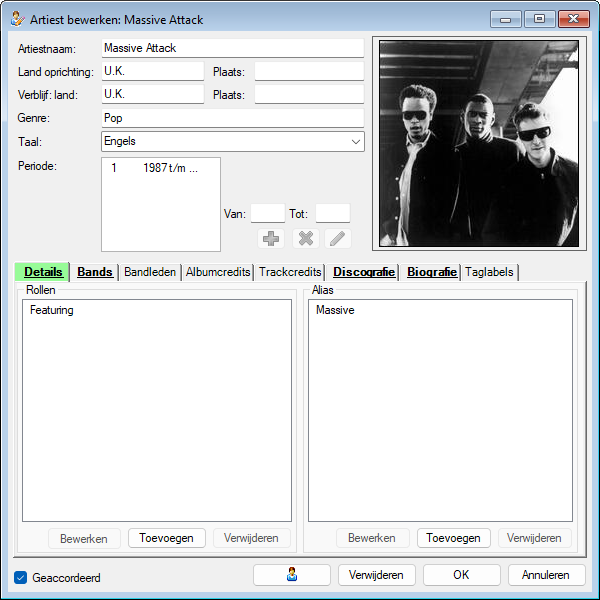
Task: Click the artist editor icon in title bar
Action: (18, 19)
